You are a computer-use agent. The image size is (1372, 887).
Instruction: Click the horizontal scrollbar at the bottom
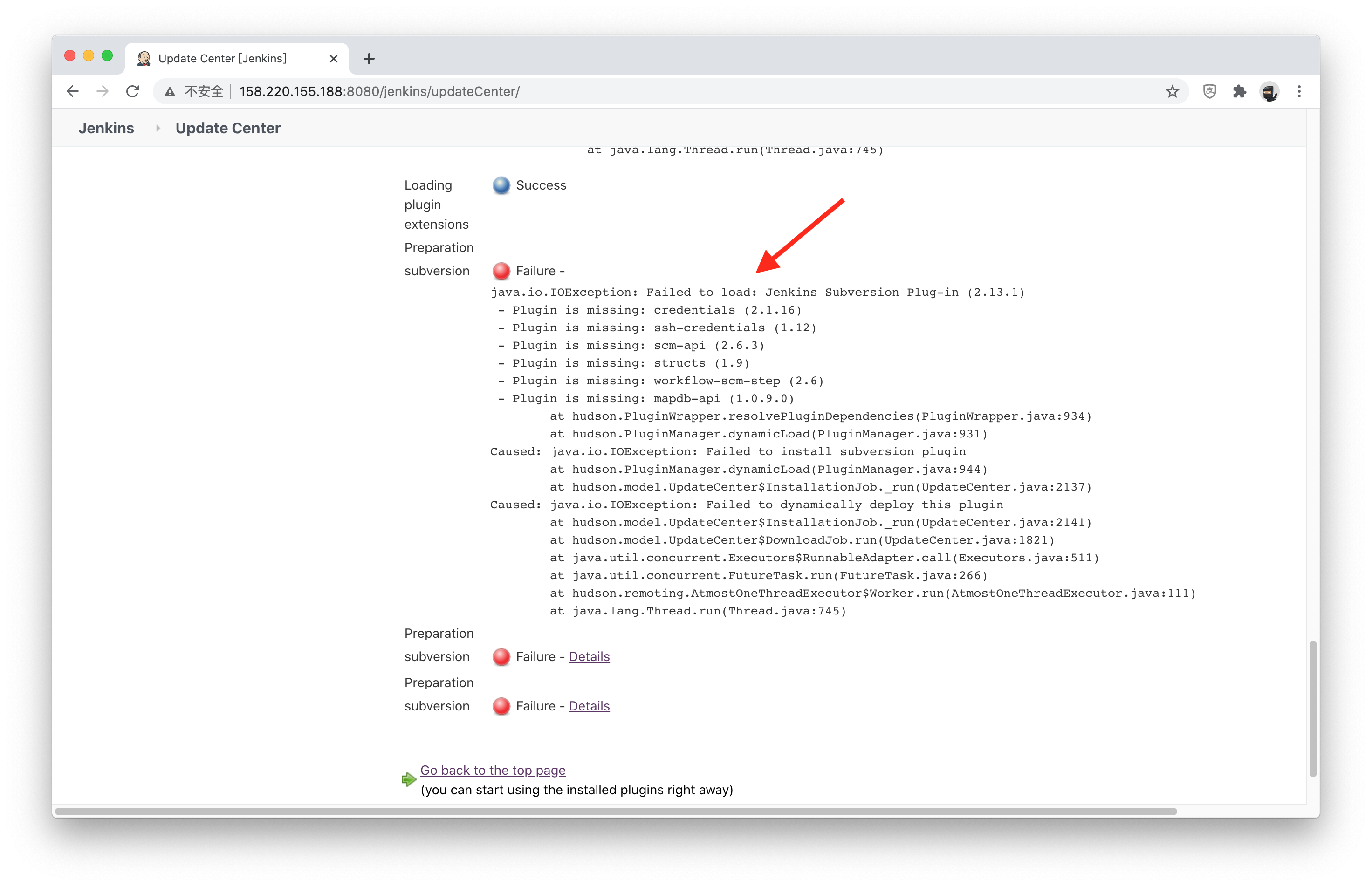(616, 811)
